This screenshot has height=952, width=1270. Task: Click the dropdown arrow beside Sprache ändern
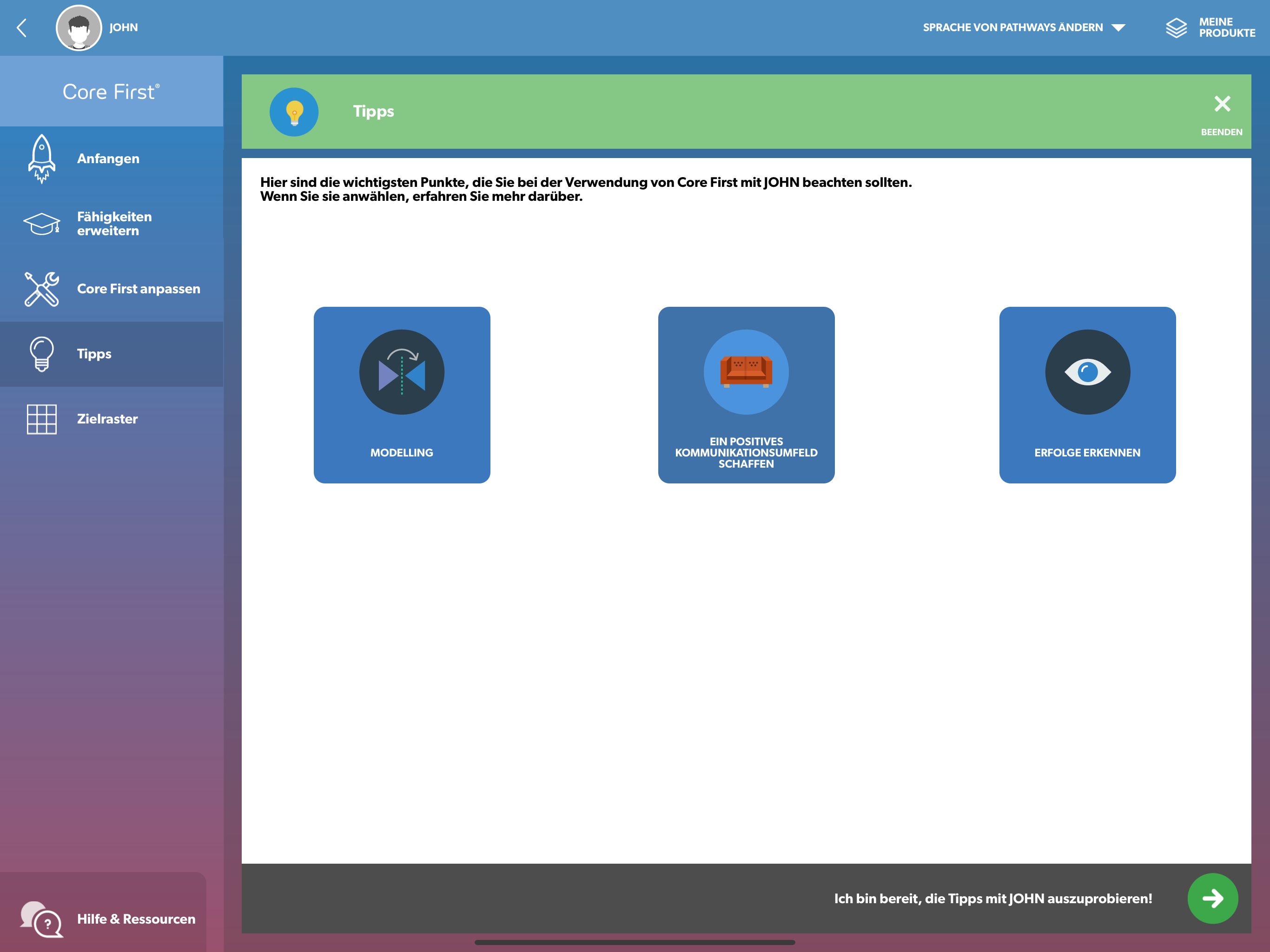(x=1118, y=27)
